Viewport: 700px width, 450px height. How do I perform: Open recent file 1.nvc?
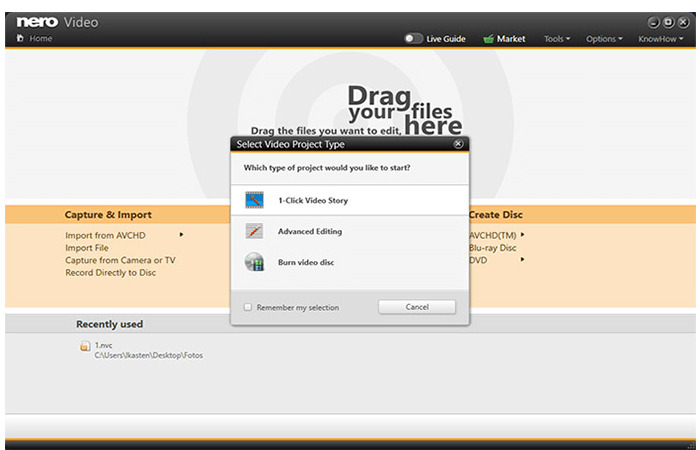pos(104,345)
